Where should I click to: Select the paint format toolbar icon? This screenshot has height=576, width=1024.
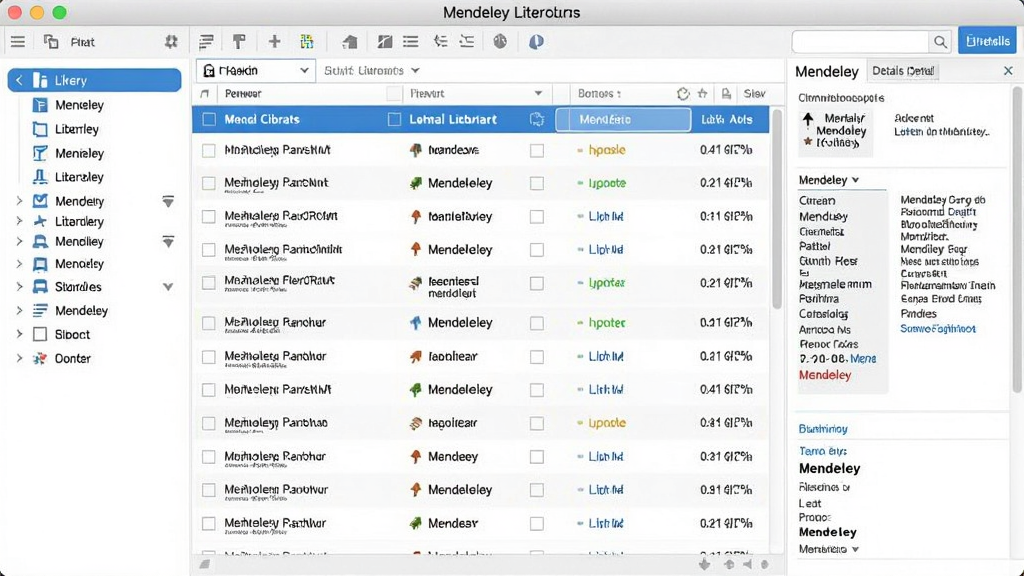[239, 42]
